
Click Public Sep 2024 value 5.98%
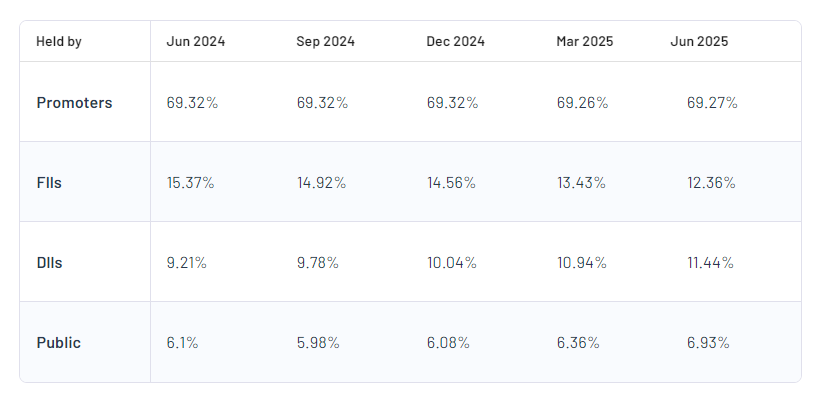pyautogui.click(x=318, y=343)
